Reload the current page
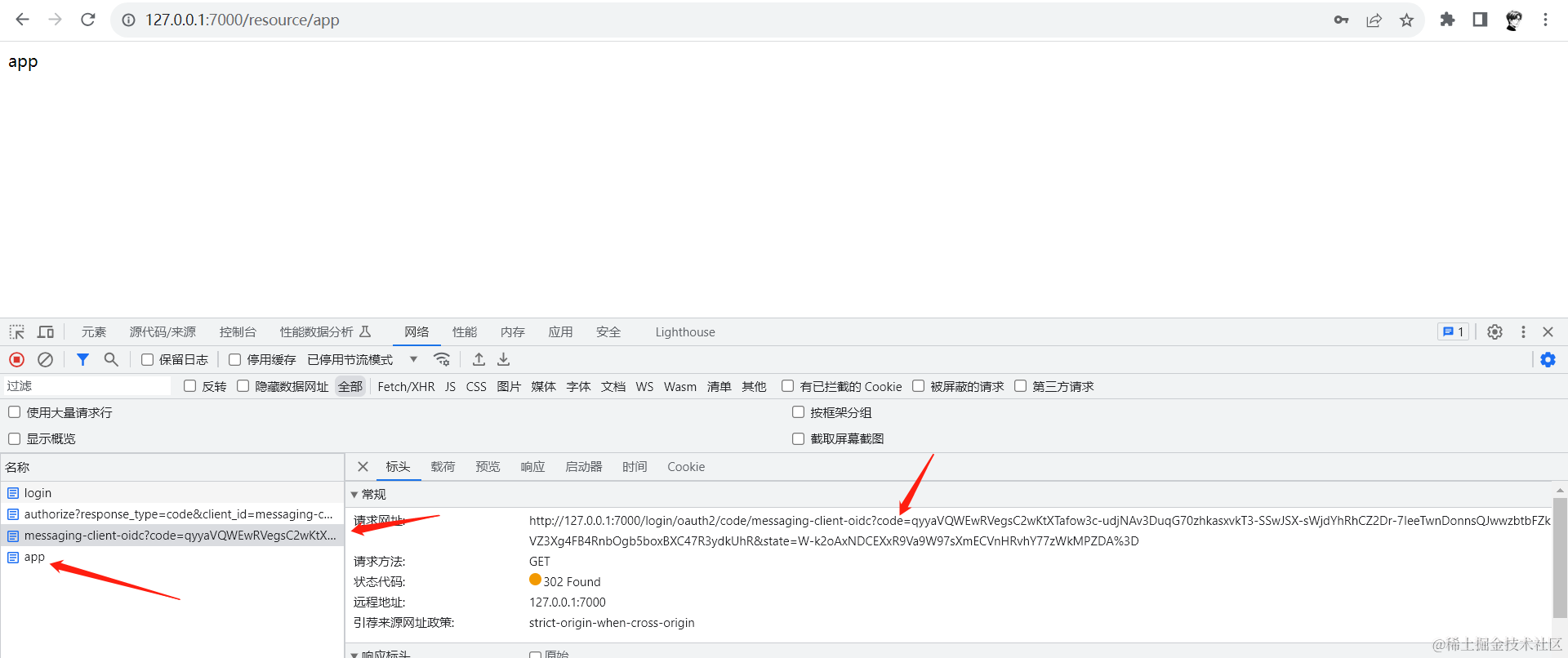 pos(88,20)
